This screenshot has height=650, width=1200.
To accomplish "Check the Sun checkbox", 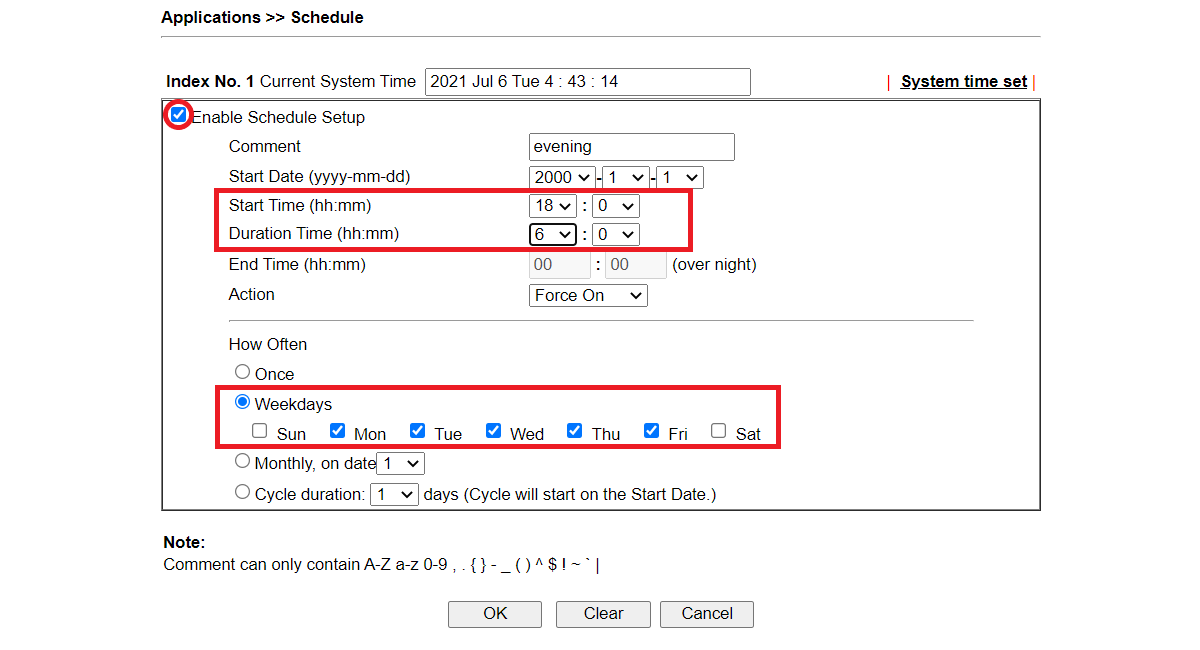I will pos(260,431).
